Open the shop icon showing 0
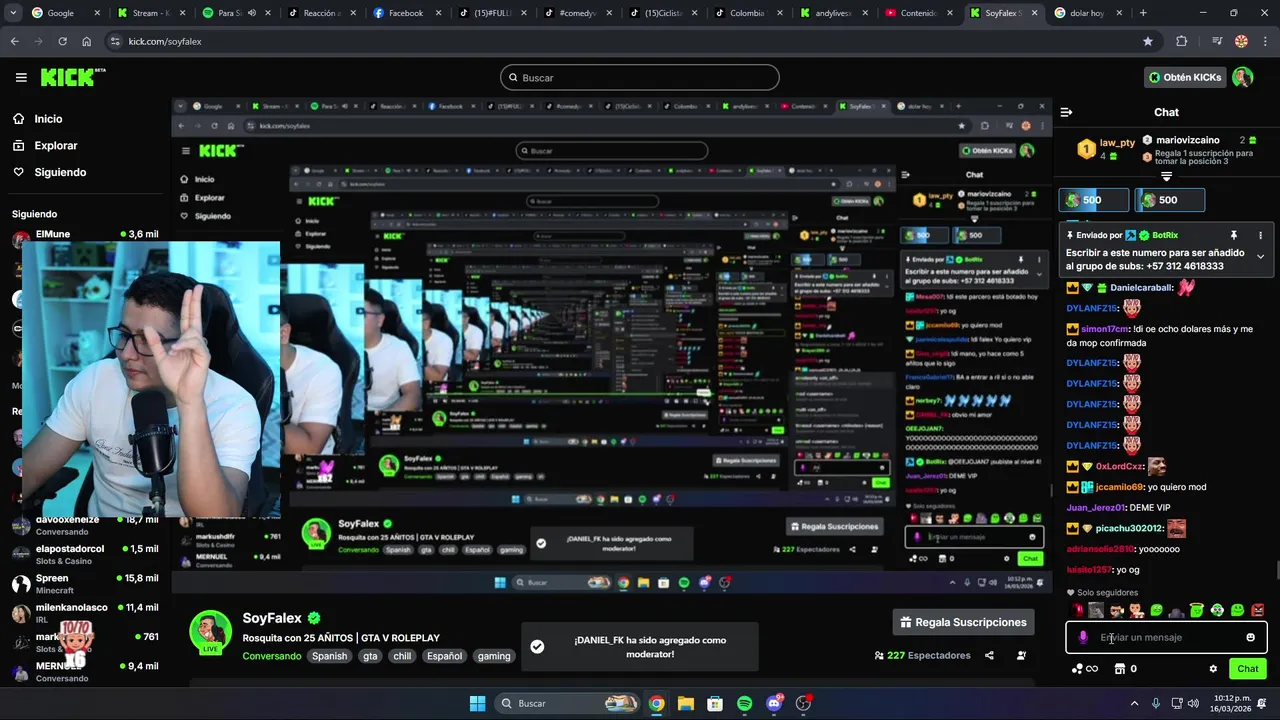The image size is (1280, 720). pyautogui.click(x=1125, y=669)
